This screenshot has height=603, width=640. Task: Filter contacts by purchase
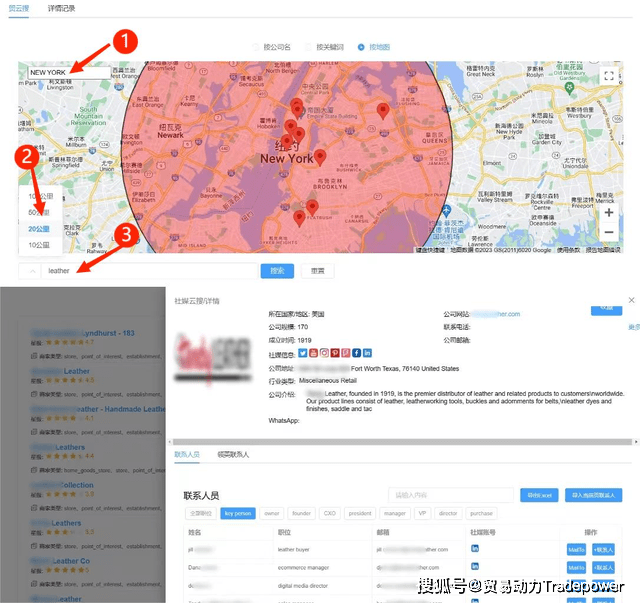coord(481,513)
